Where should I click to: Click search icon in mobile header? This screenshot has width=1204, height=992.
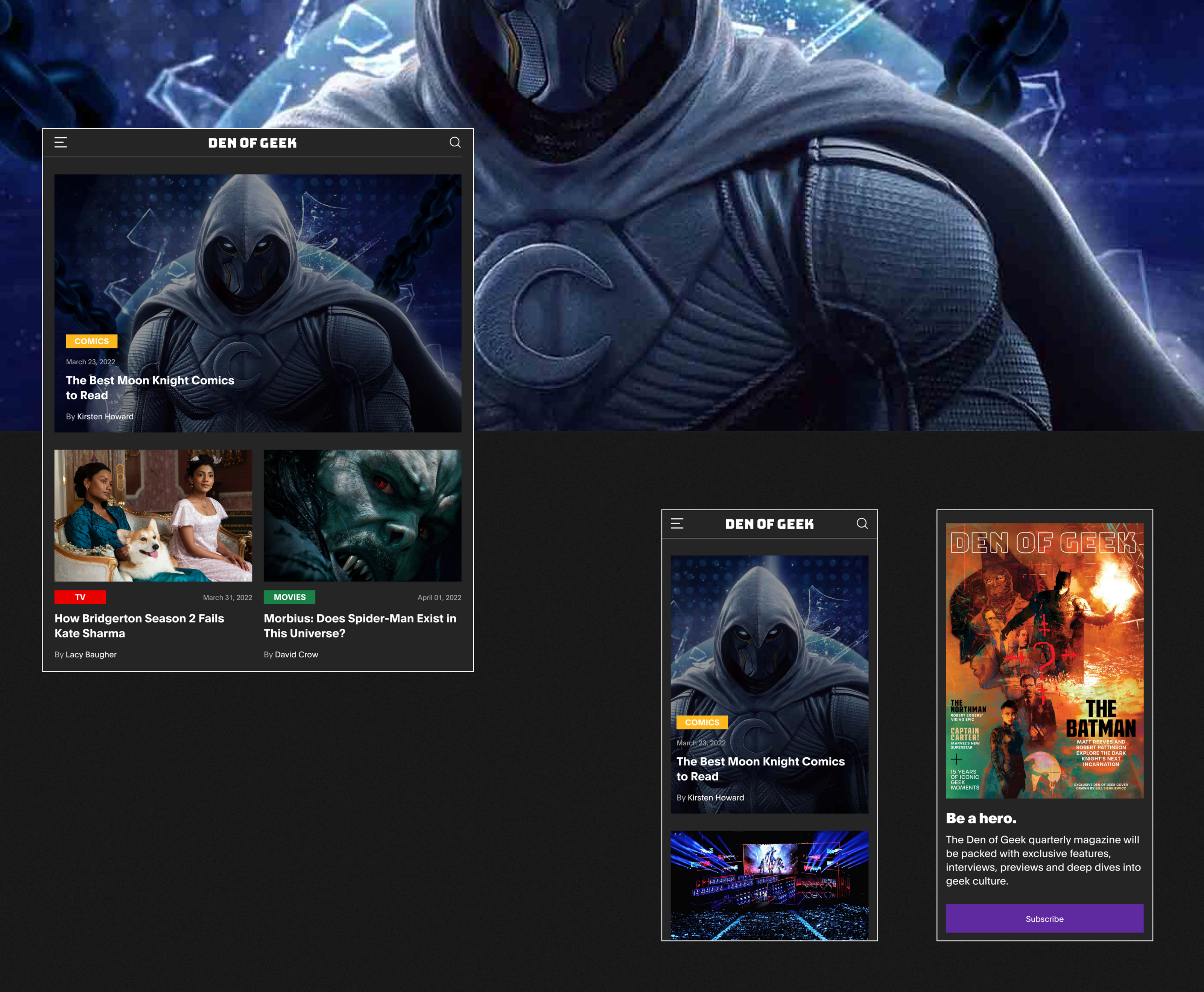(x=862, y=523)
